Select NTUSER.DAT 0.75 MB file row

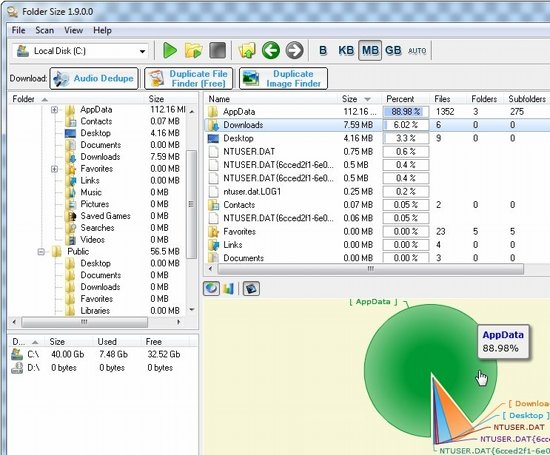point(377,152)
